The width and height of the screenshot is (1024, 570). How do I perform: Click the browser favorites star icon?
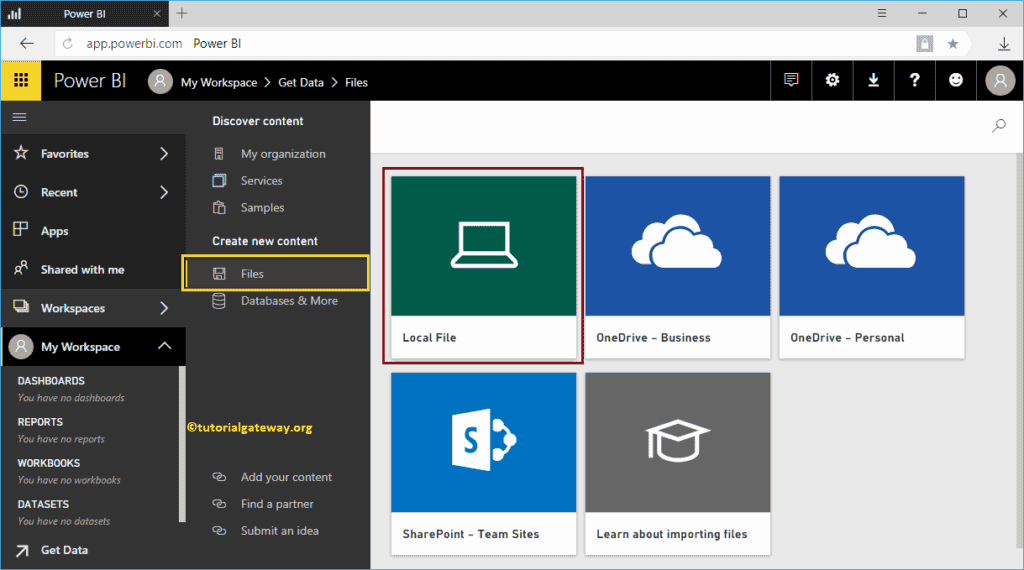pyautogui.click(x=953, y=44)
